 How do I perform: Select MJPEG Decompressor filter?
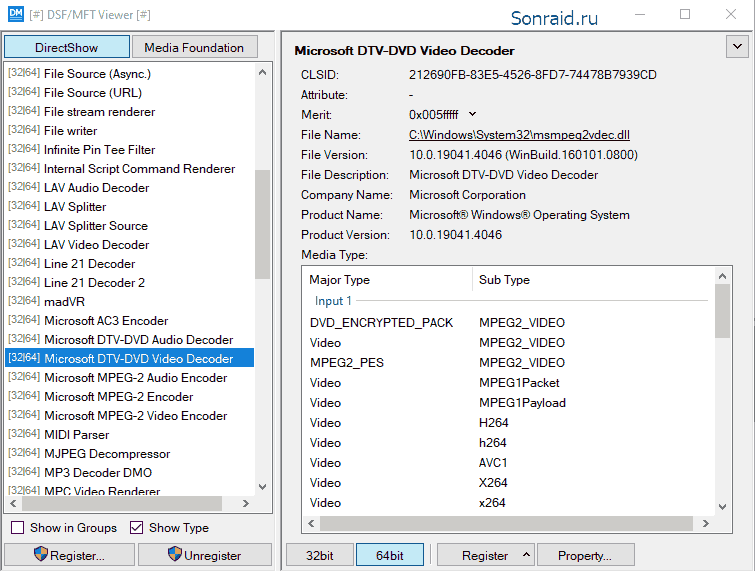pos(130,454)
